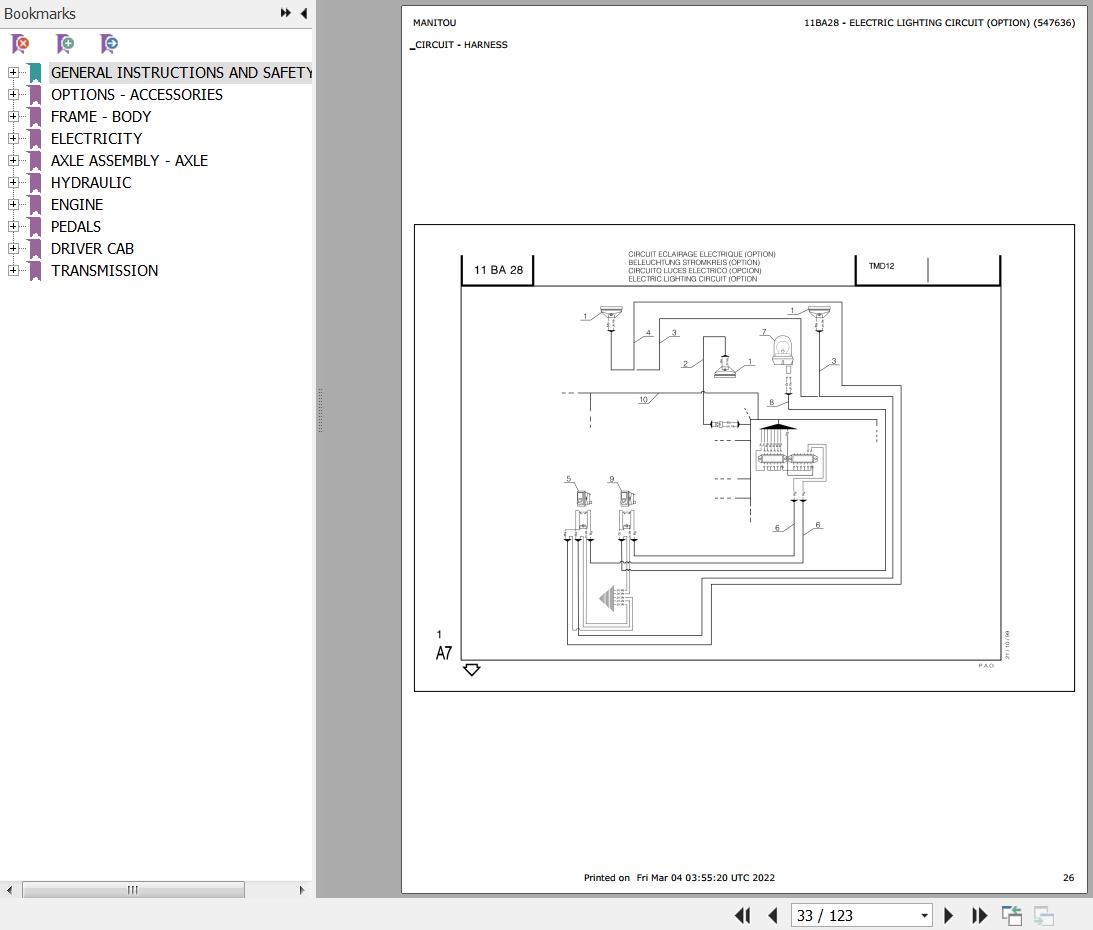Click the add bookmark icon
This screenshot has width=1093, height=930.
pos(65,44)
